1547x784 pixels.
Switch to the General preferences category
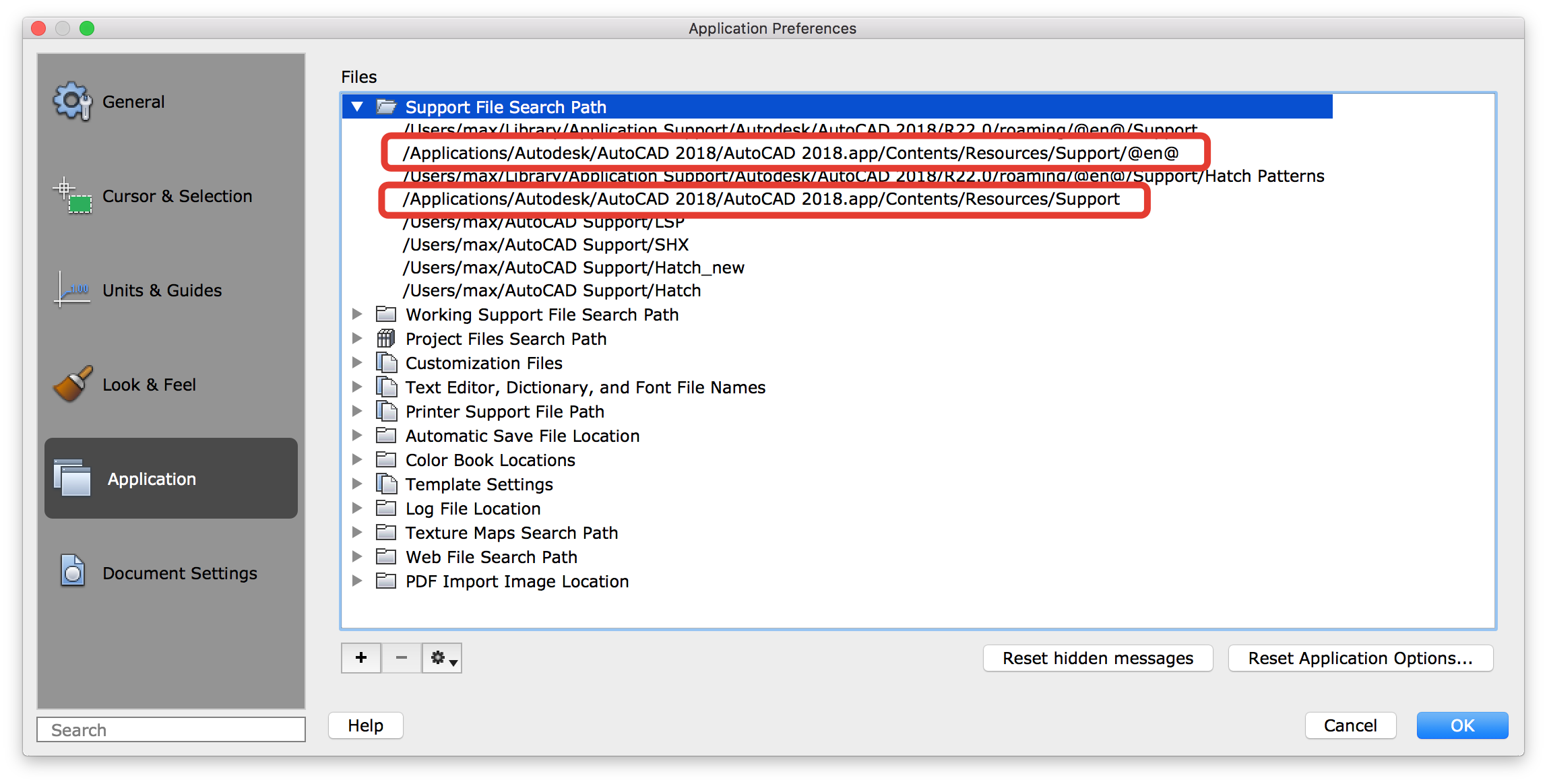click(x=133, y=101)
